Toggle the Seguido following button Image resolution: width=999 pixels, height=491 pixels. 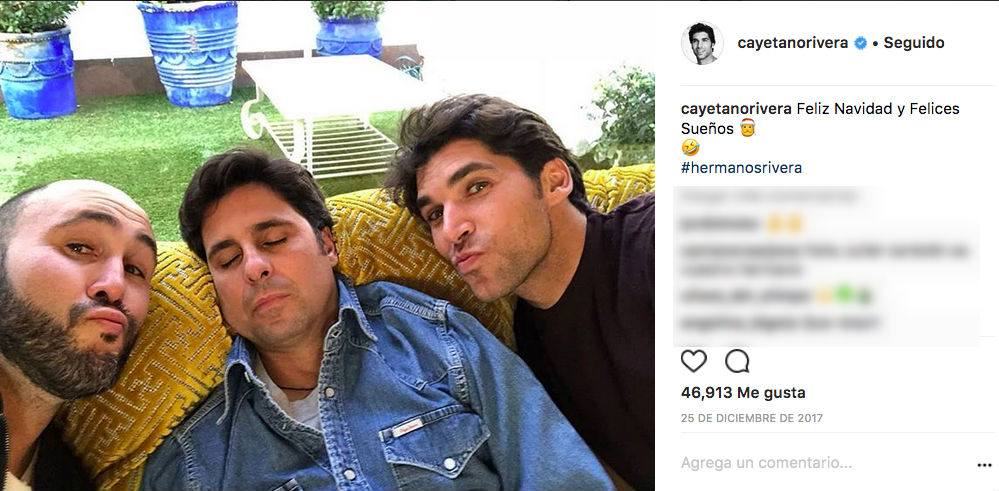coord(914,43)
